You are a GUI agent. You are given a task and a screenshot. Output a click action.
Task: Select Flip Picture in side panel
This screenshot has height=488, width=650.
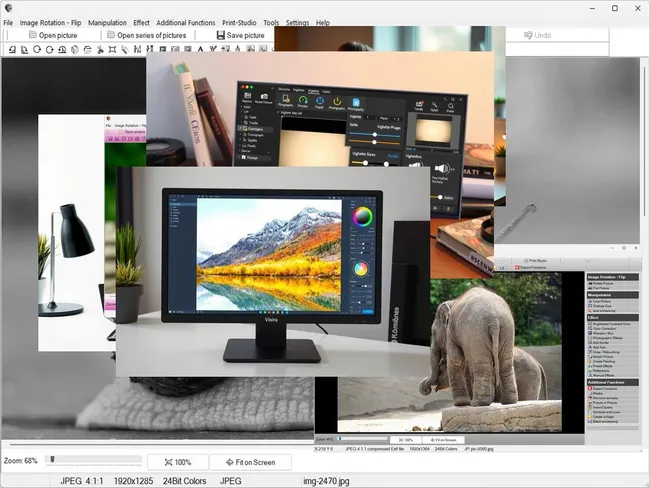pos(599,288)
